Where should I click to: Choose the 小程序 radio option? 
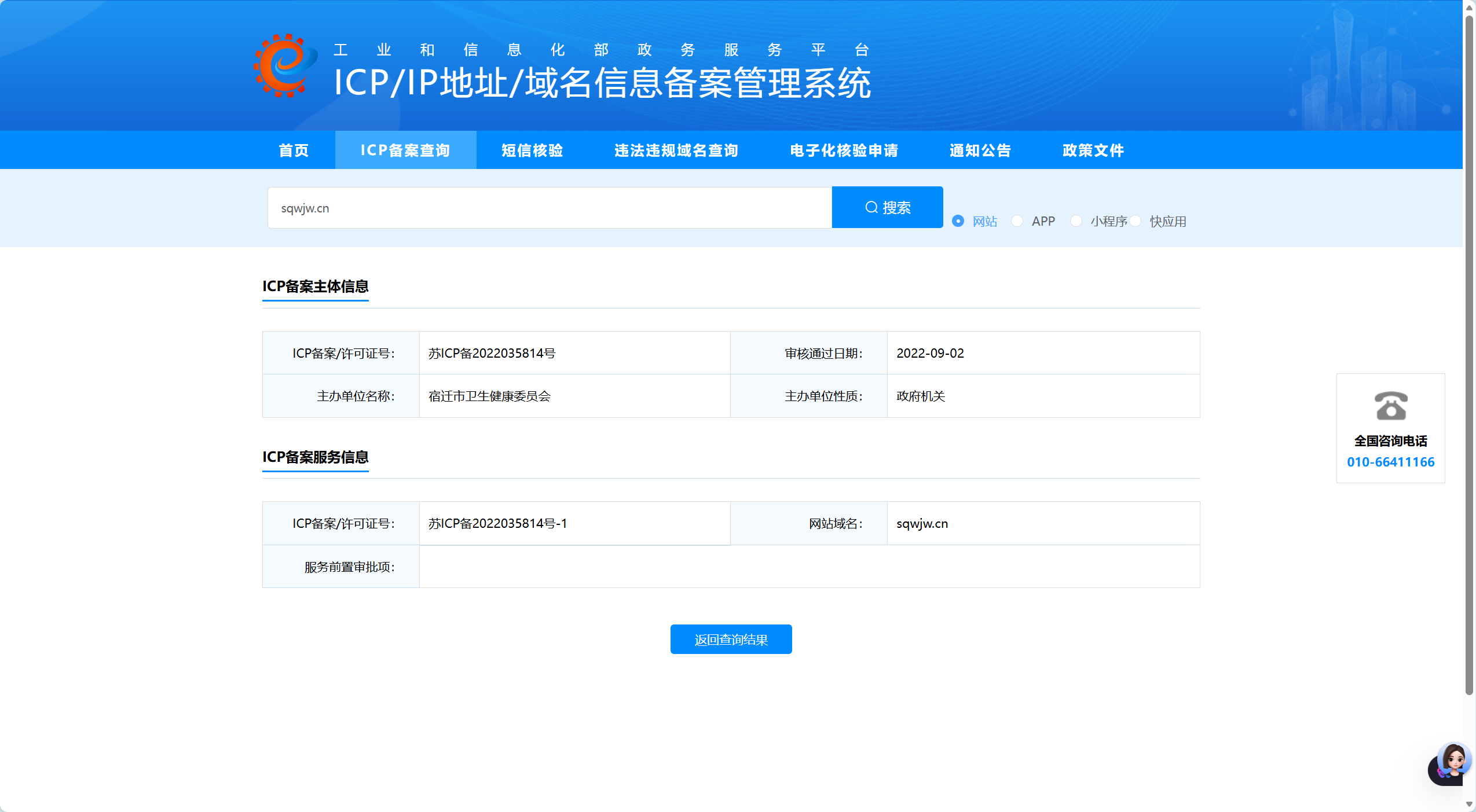coord(1076,221)
